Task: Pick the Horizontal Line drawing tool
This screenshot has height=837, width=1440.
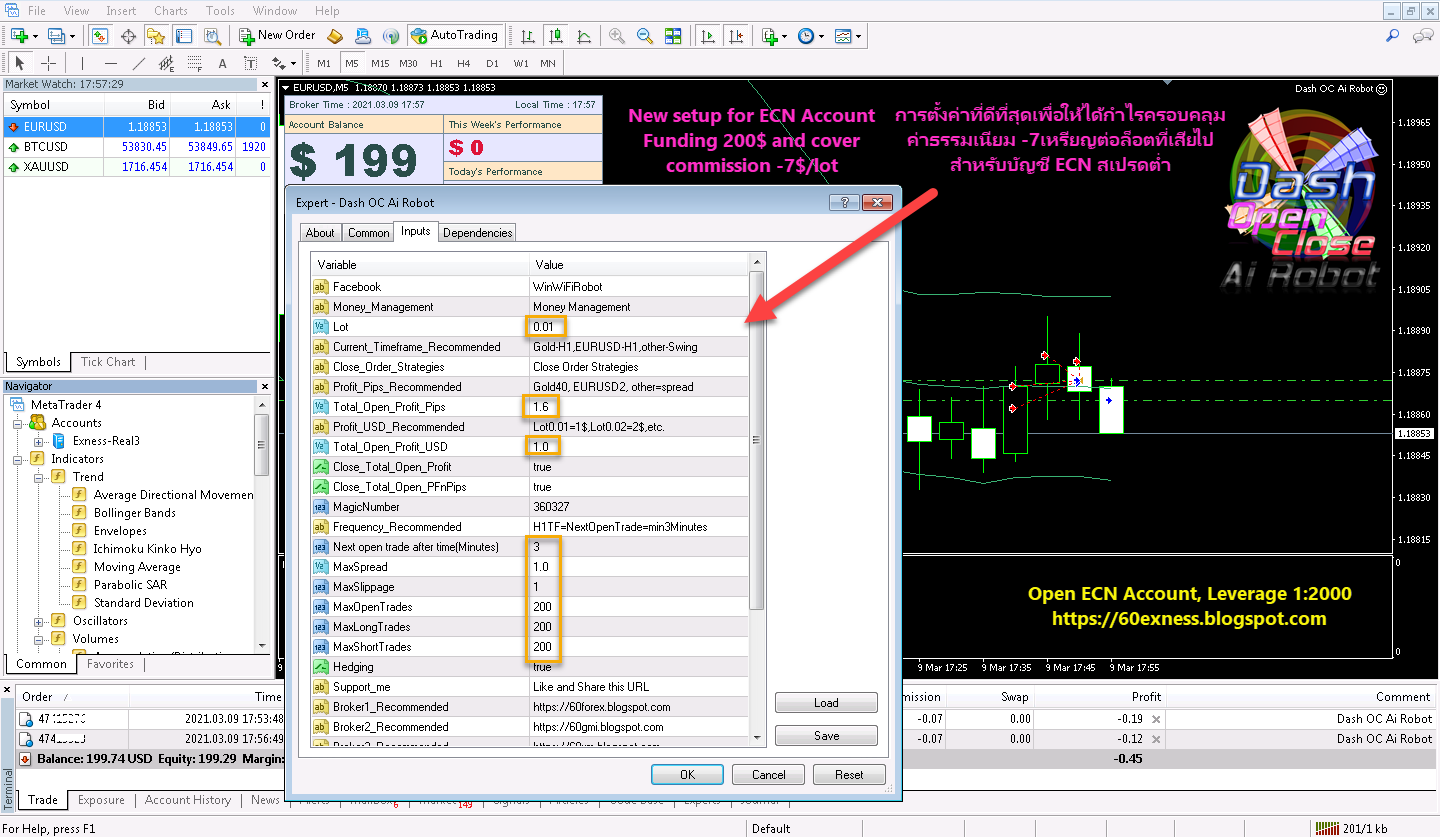Action: coord(111,64)
